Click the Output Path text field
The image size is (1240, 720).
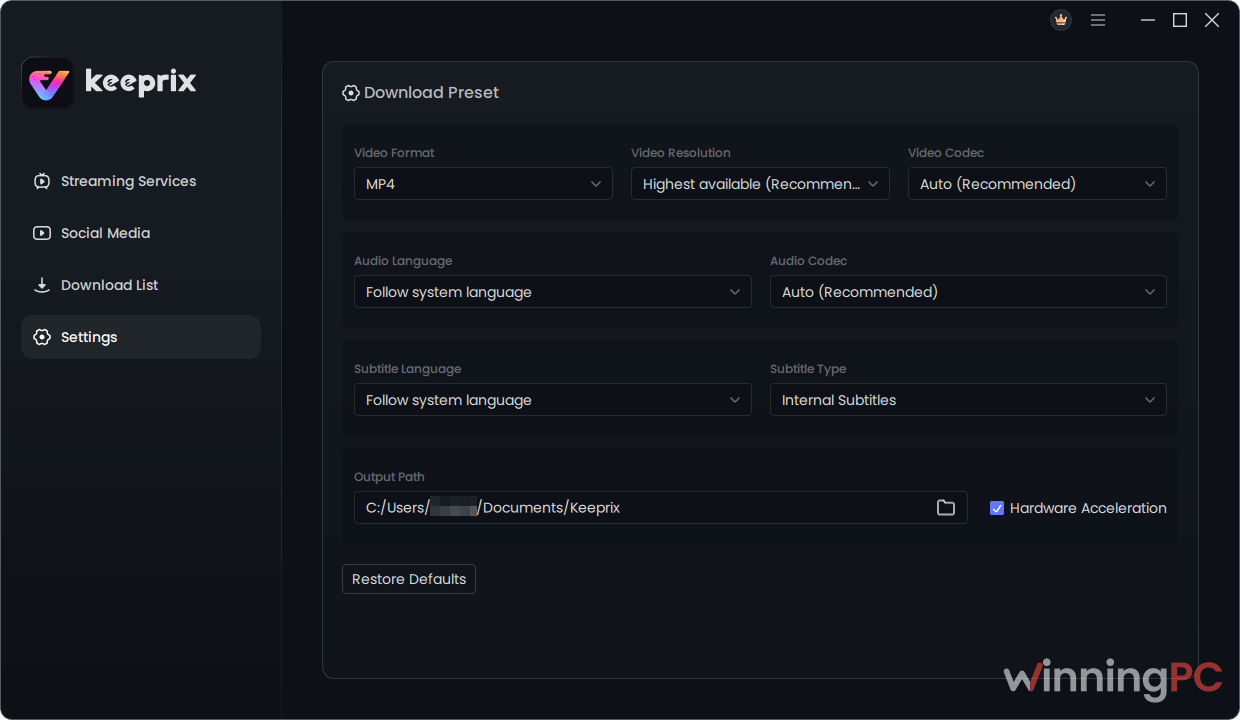click(x=661, y=508)
